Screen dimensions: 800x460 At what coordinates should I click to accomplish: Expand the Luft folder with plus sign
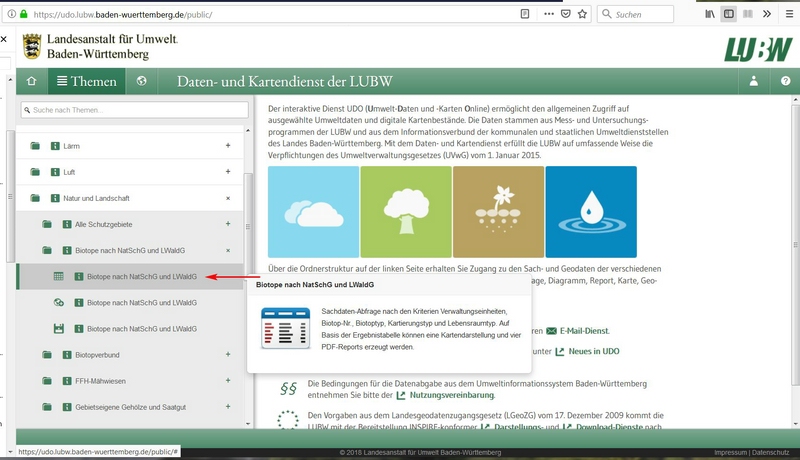[x=228, y=172]
